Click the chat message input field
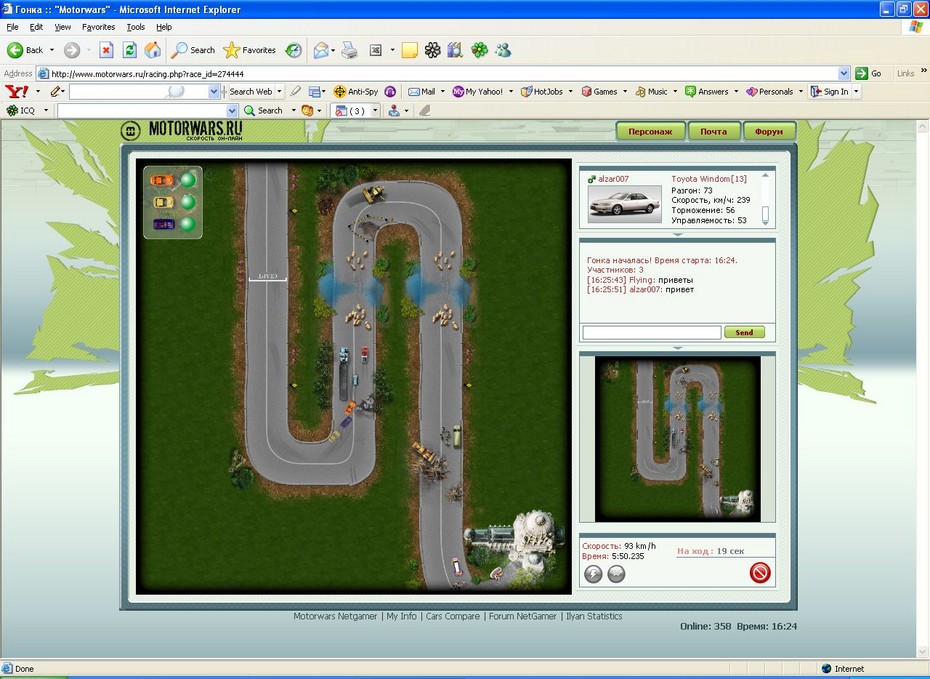This screenshot has width=930, height=679. (651, 333)
